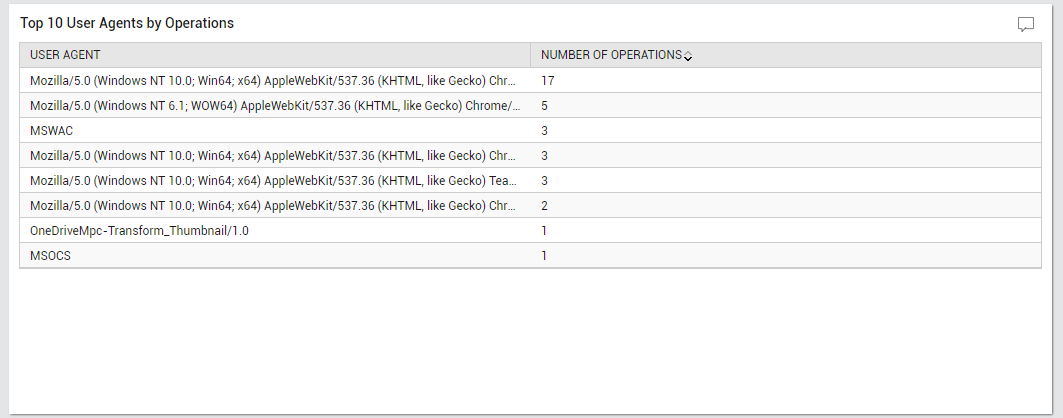Viewport: 1063px width, 418px height.
Task: Sort by the NUMBER OF OPERATIONS header
Action: (611, 55)
